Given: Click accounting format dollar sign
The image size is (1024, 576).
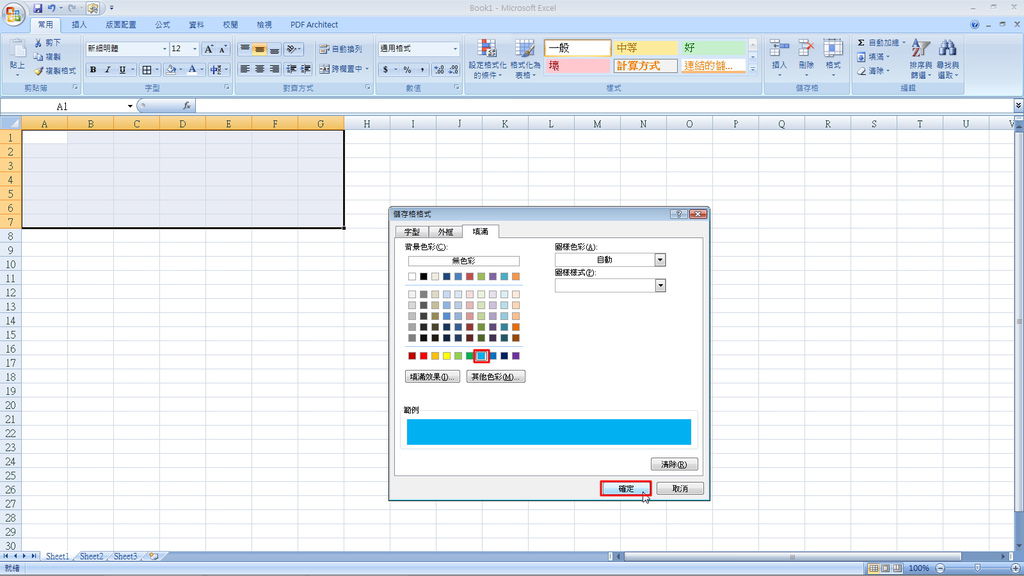Looking at the screenshot, I should pos(386,70).
